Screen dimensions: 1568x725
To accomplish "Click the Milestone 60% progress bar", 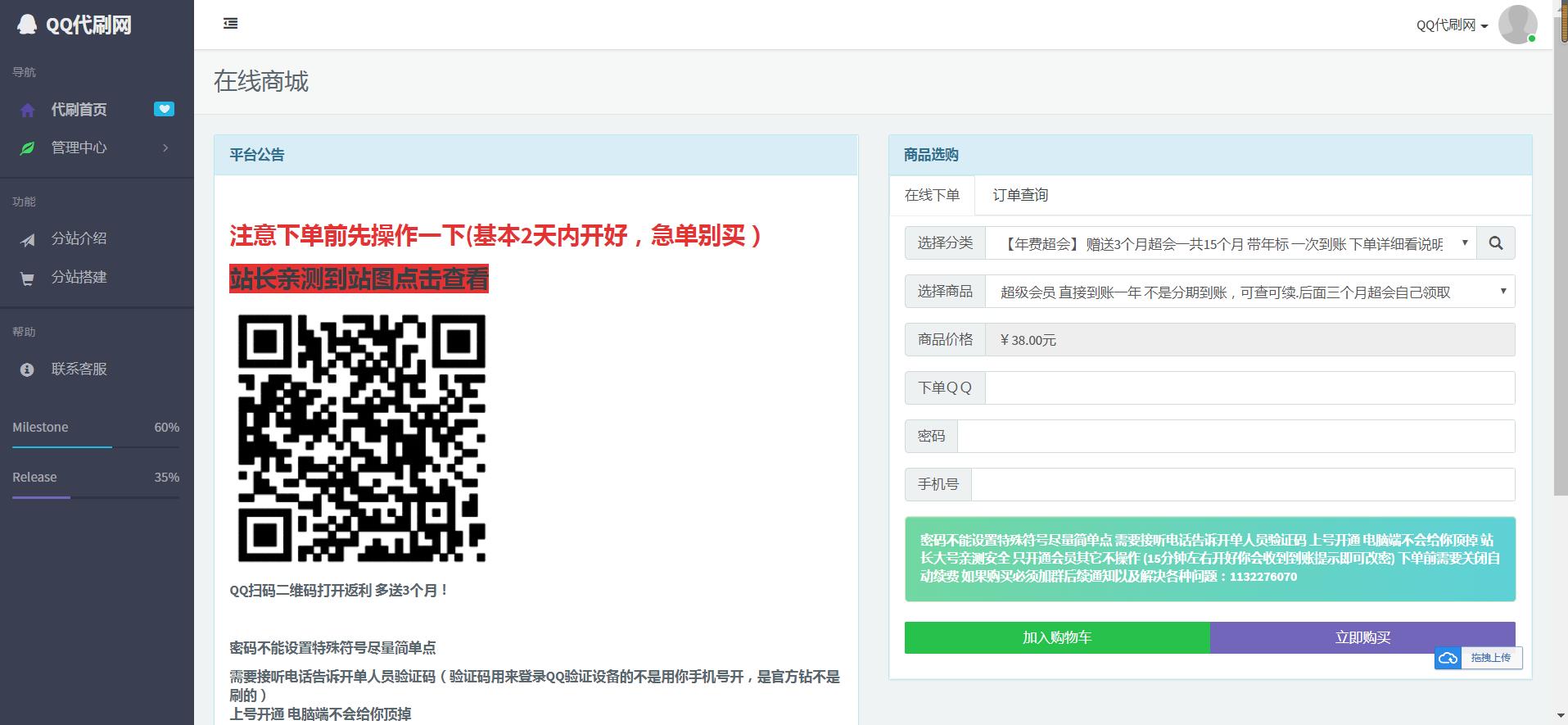I will click(96, 446).
